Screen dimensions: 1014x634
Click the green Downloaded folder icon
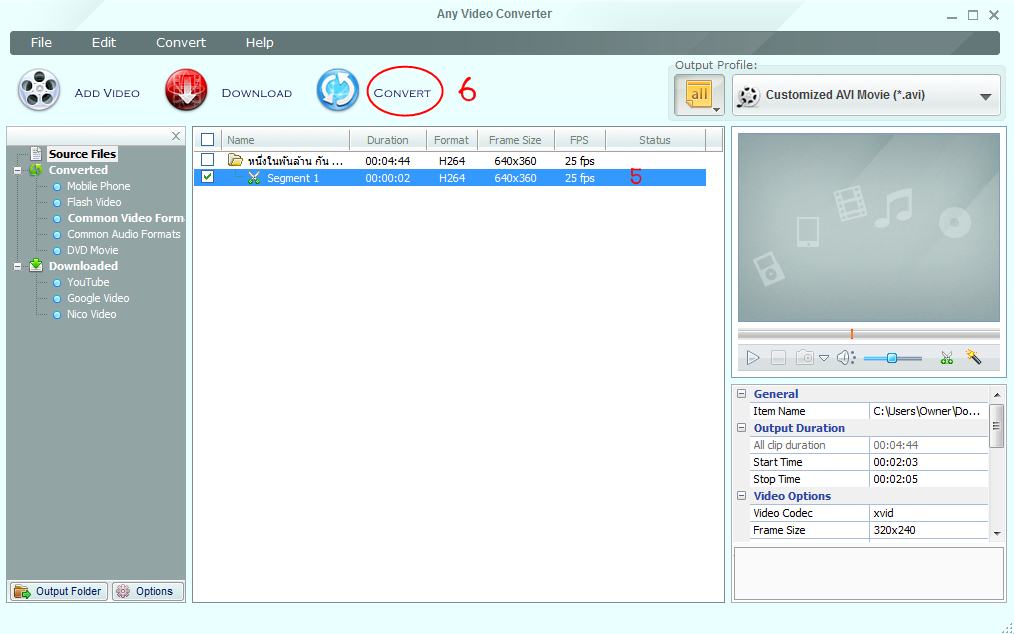36,265
